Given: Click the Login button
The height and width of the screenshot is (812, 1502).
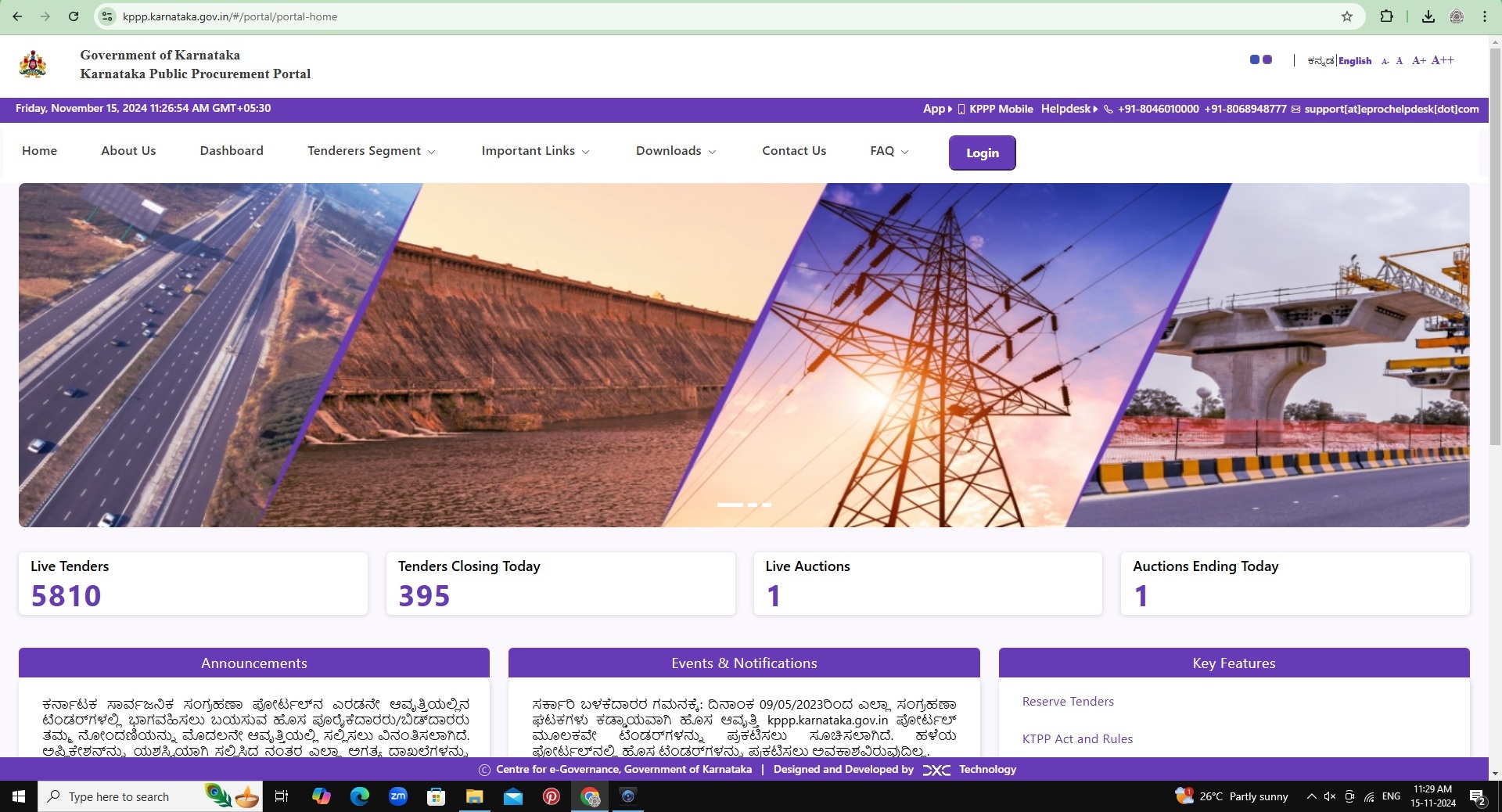Looking at the screenshot, I should [x=982, y=153].
